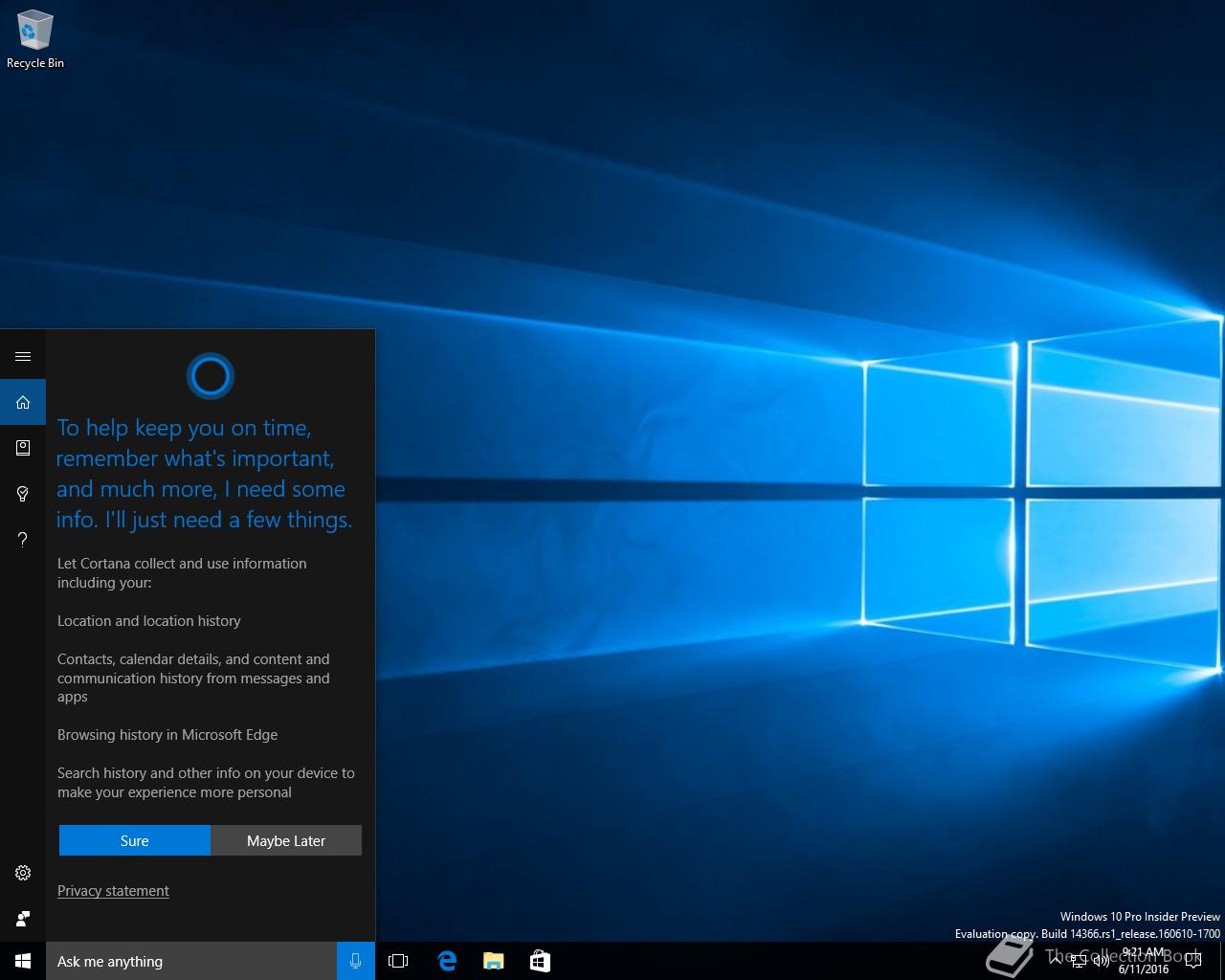Click 'Location and location history' text

coord(149,621)
